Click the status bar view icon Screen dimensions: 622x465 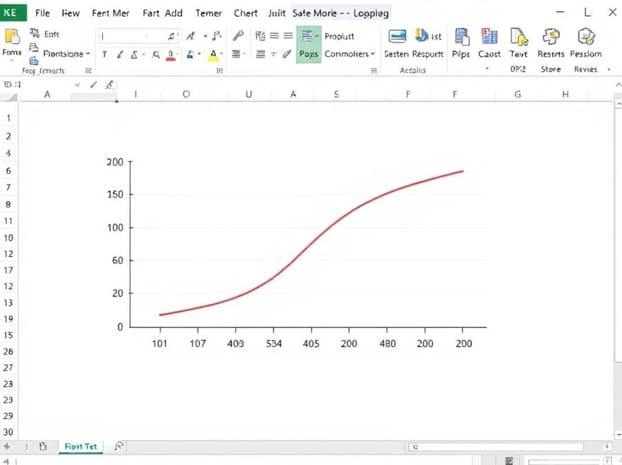point(509,461)
